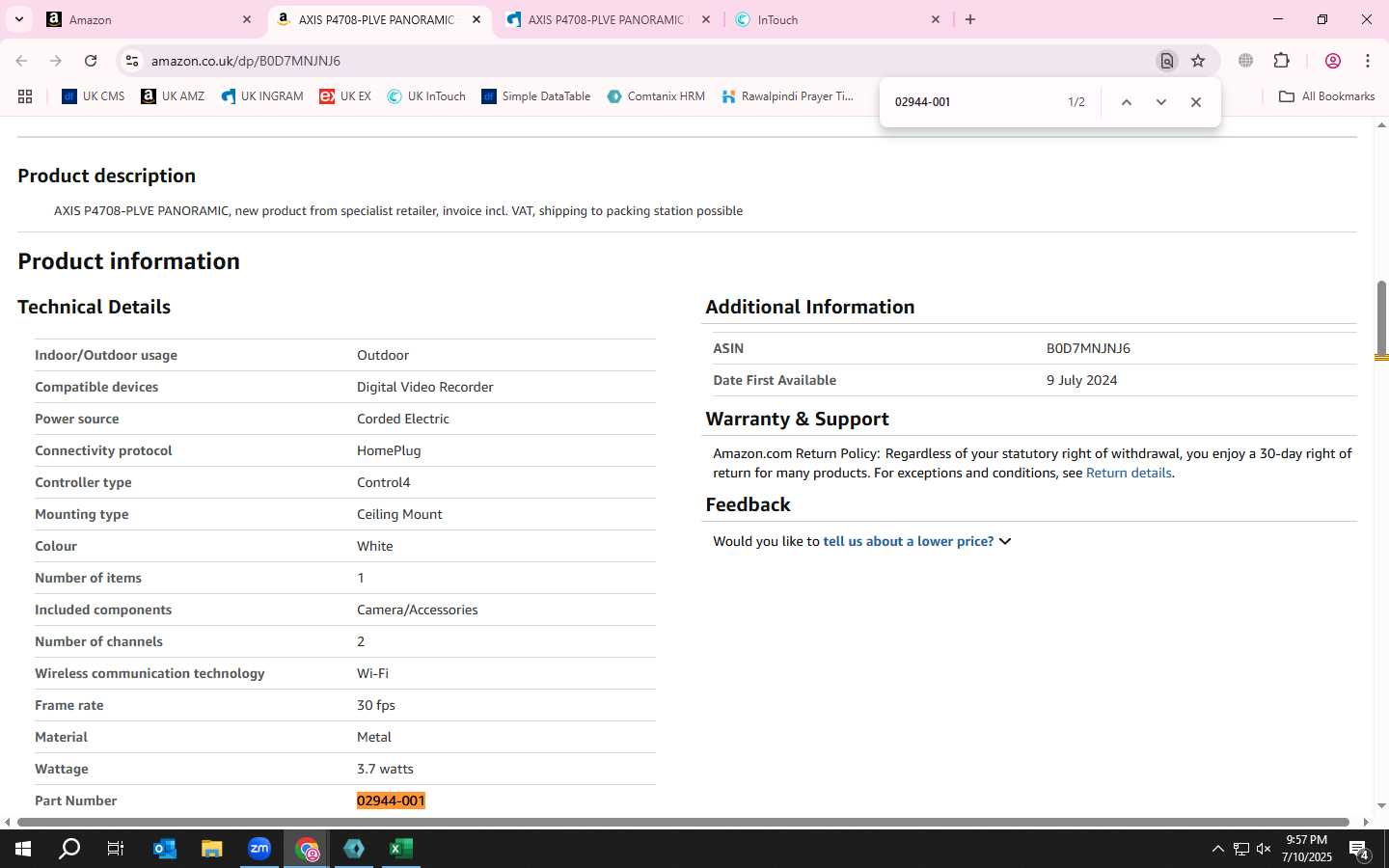Close the InTouch tab
This screenshot has width=1389, height=868.
pyautogui.click(x=936, y=19)
